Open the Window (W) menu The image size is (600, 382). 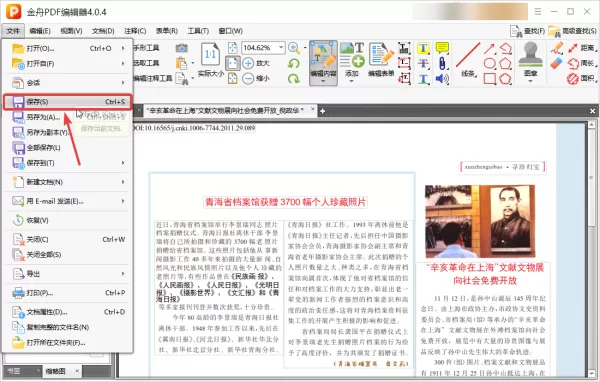(x=230, y=31)
